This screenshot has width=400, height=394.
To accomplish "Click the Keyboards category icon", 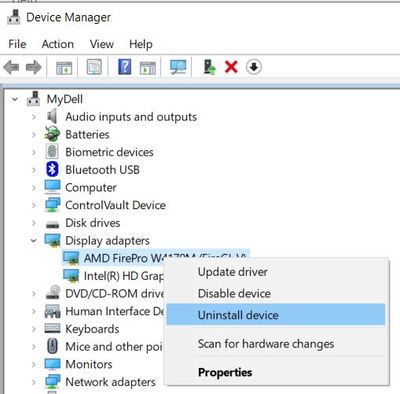I will pos(52,329).
